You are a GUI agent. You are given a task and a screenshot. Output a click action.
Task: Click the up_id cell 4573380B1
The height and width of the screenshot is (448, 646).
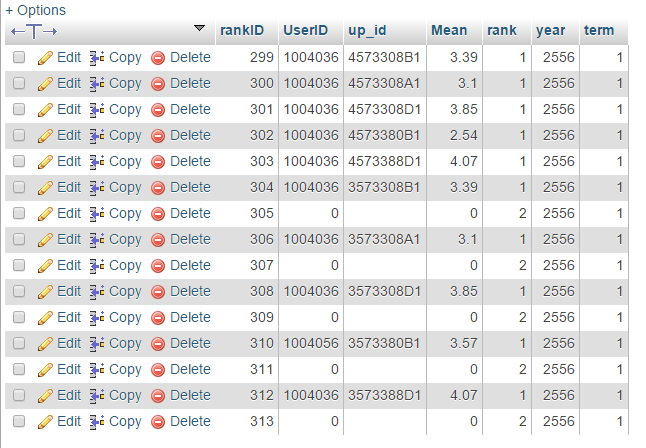(384, 135)
